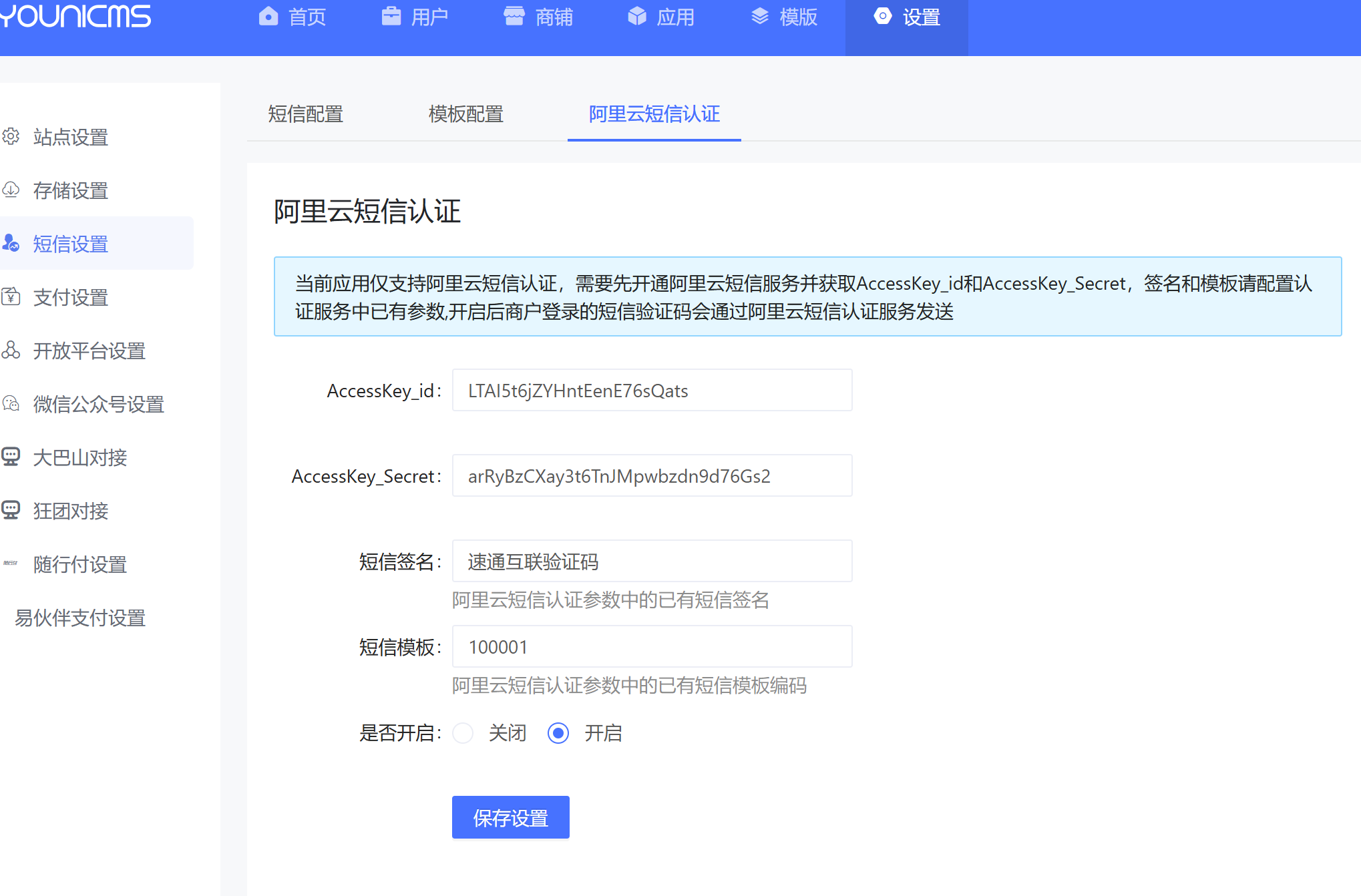
Task: Click the AccessKey_Secret input field
Action: point(652,476)
